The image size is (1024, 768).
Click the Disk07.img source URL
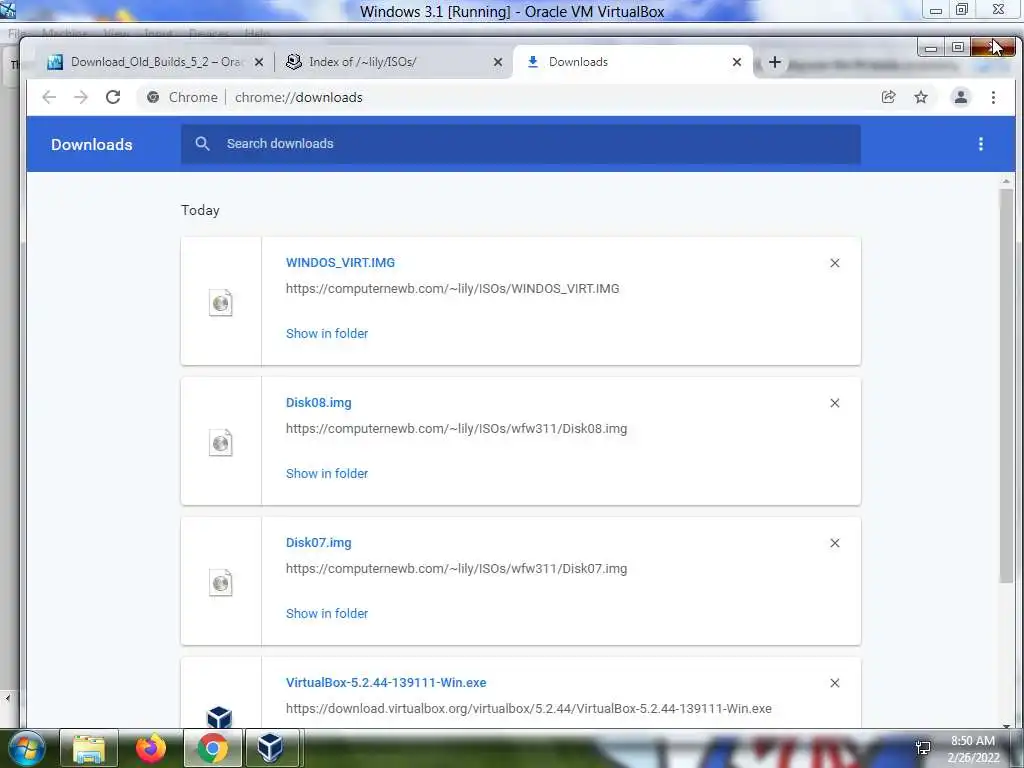(x=456, y=569)
